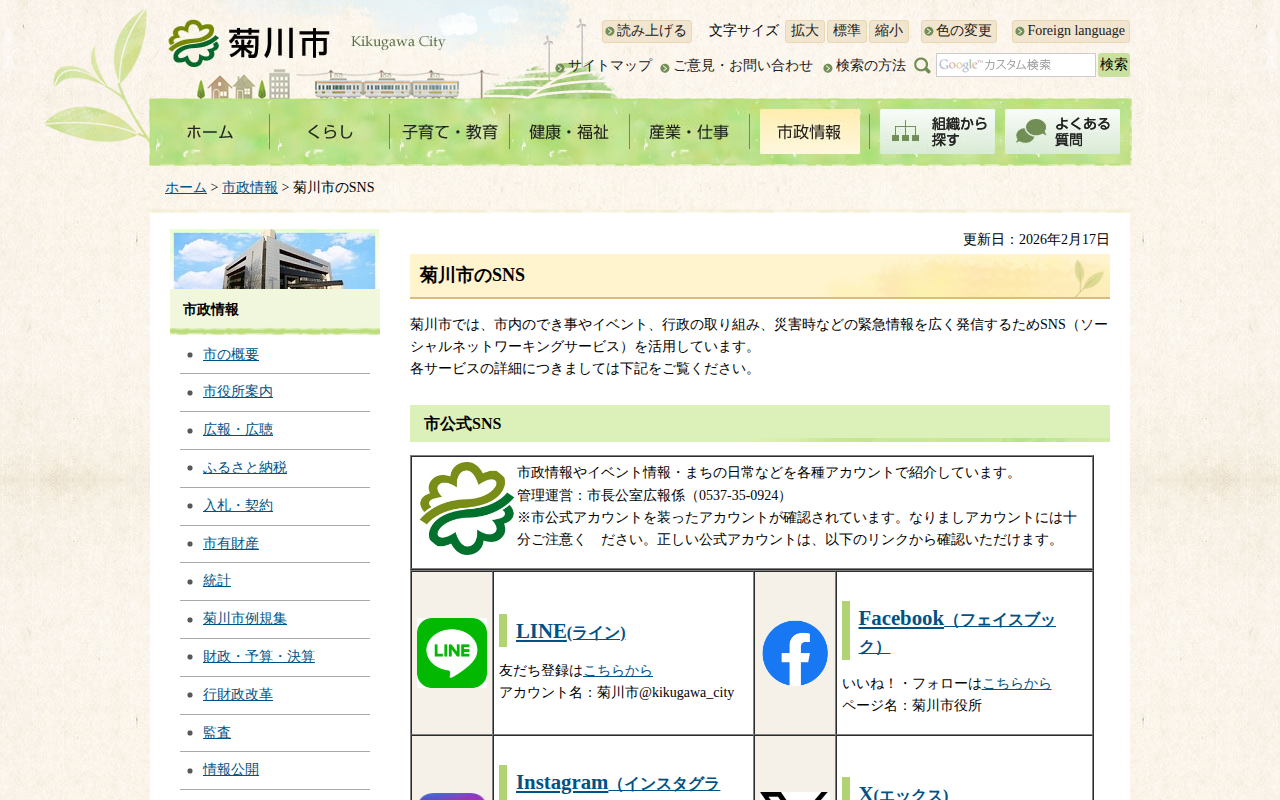Screen dimensions: 1280x800
Task: Open 情報公開 sidebar link
Action: [231, 770]
